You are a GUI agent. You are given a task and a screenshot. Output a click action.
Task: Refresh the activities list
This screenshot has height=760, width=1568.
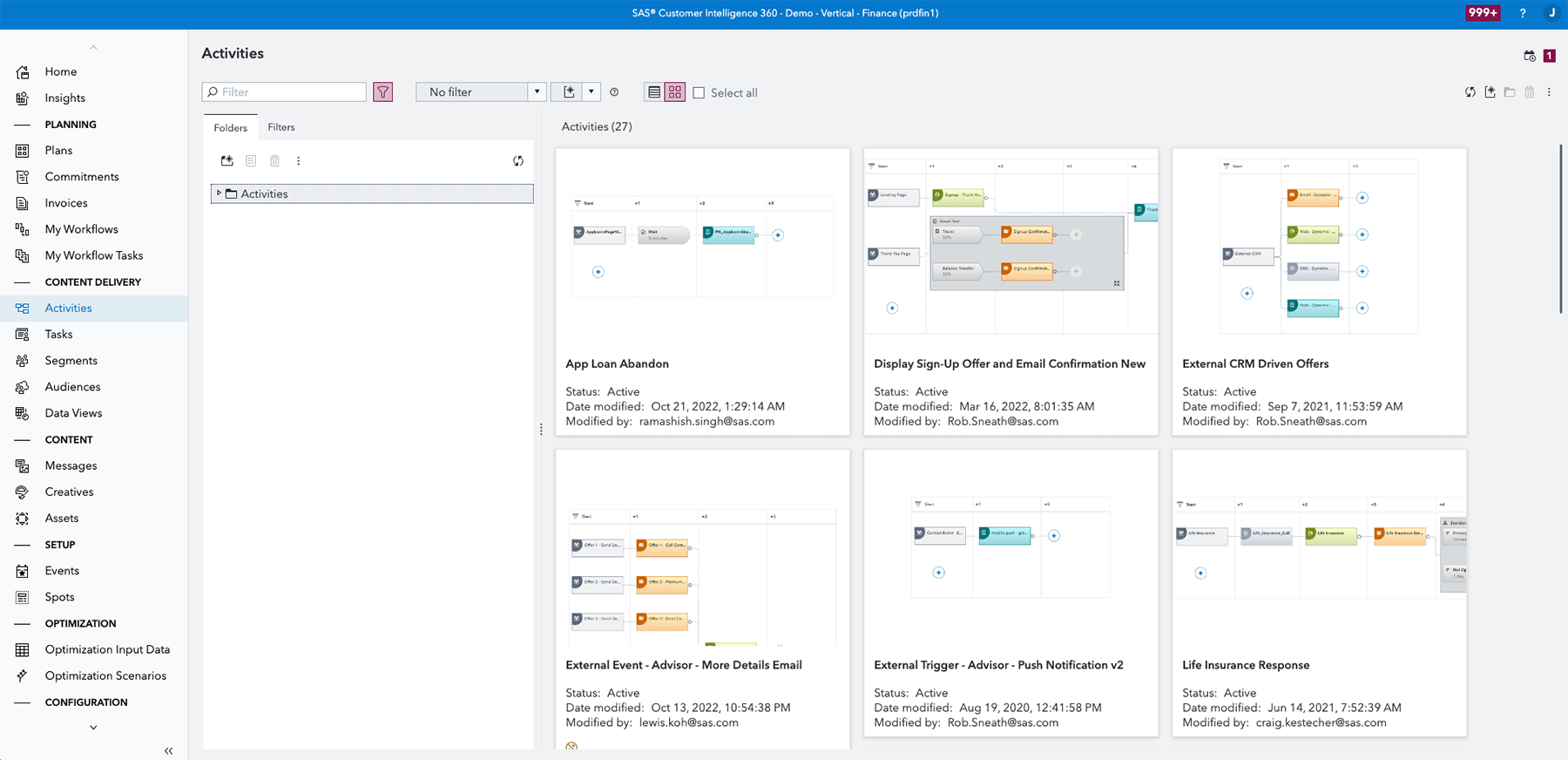click(x=1470, y=92)
